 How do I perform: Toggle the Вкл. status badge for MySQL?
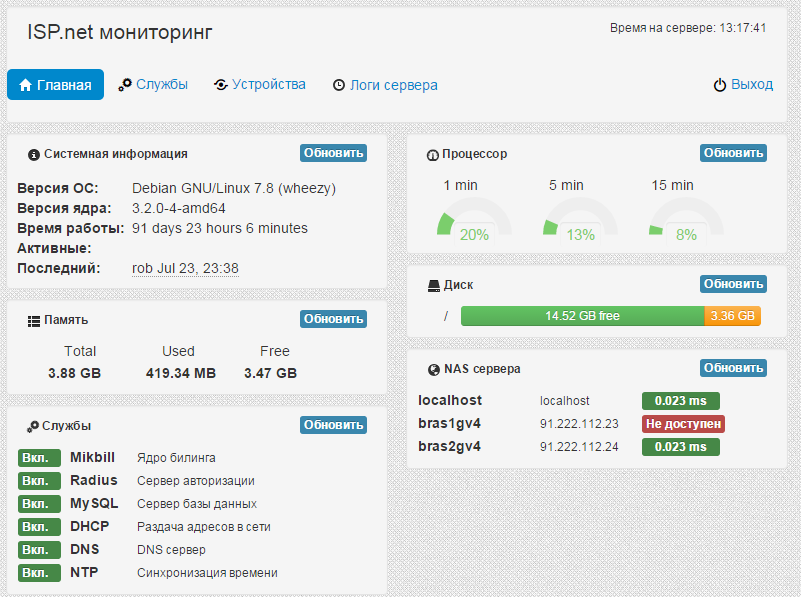[x=38, y=504]
